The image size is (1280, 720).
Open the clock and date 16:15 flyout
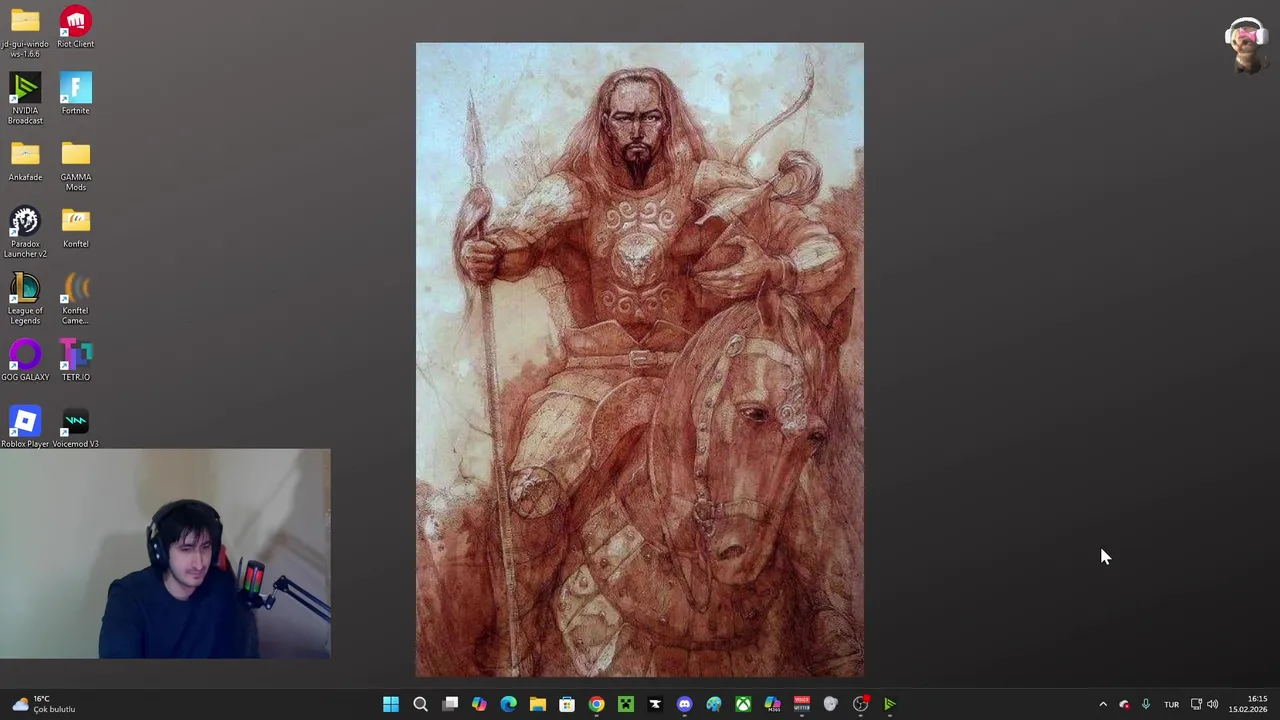point(1249,704)
